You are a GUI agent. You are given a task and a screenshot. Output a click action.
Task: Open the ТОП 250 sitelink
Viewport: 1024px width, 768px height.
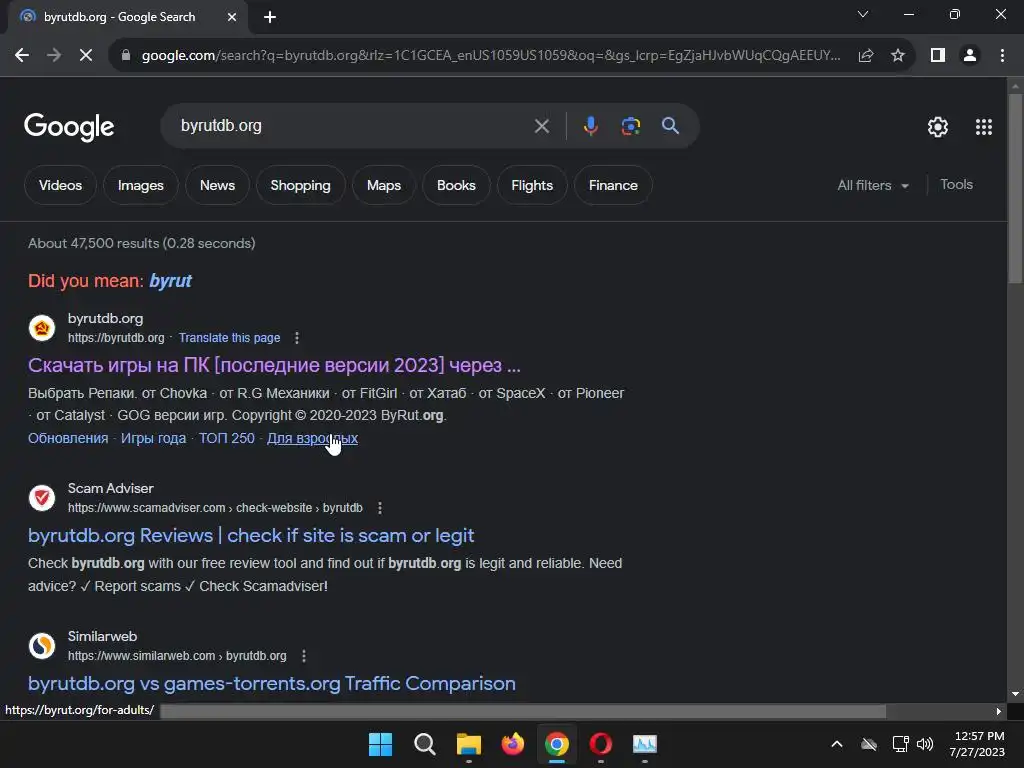coord(227,438)
